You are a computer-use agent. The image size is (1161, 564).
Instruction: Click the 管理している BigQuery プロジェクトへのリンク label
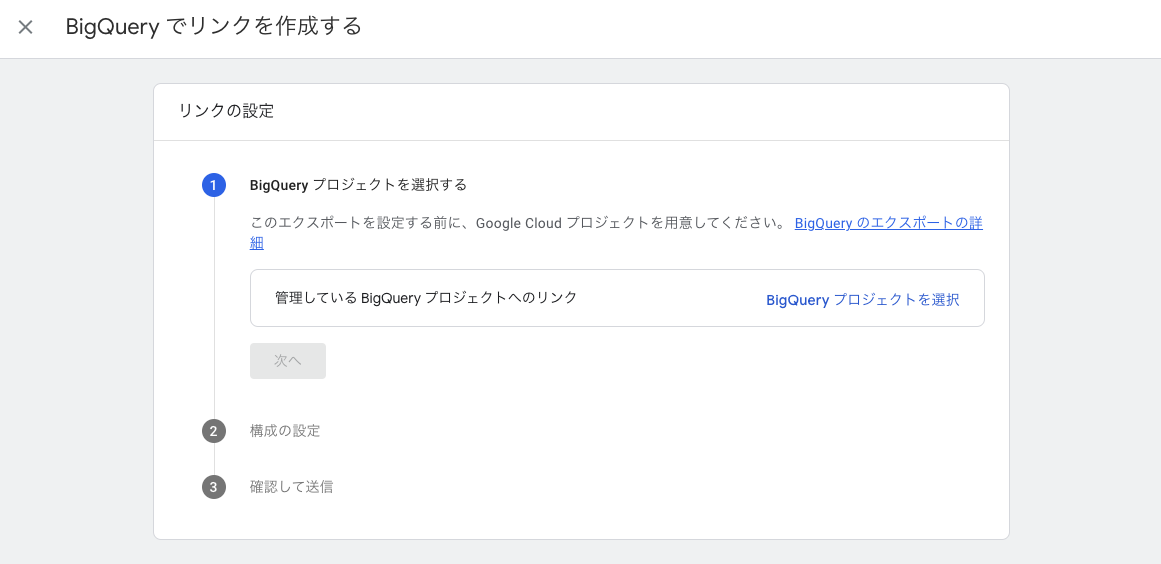click(426, 298)
